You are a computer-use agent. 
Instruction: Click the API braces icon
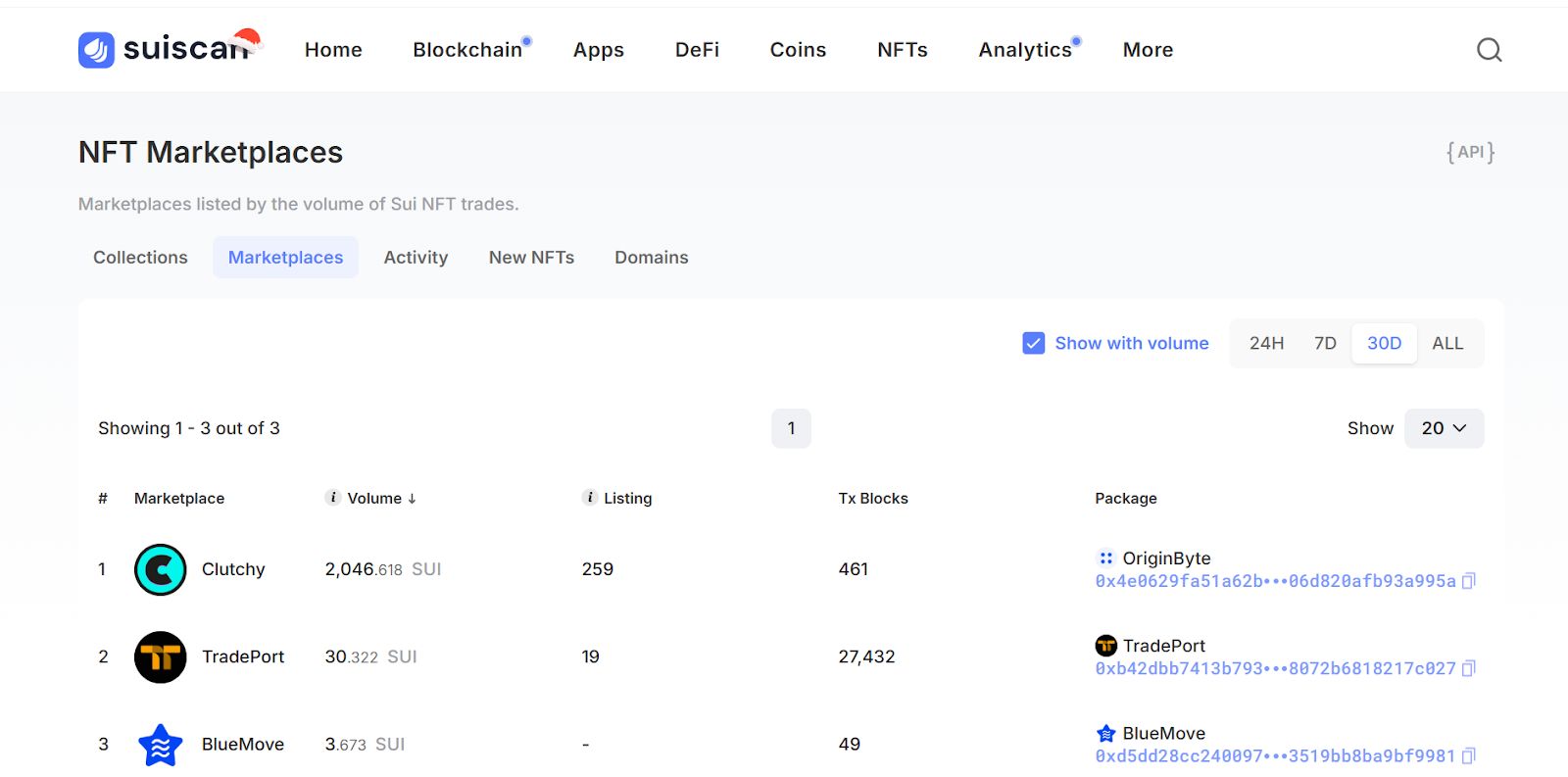1470,153
